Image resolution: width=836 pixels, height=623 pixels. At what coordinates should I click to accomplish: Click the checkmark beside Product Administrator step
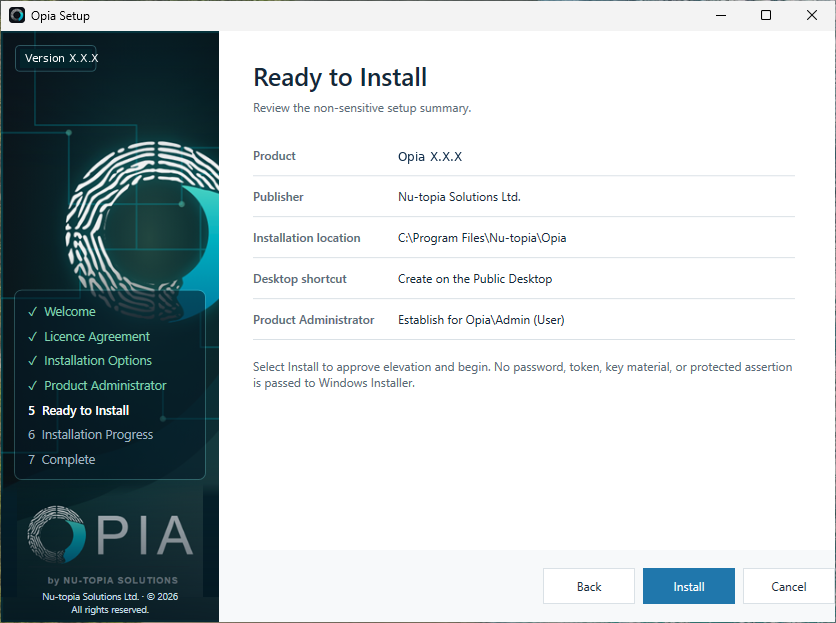coord(33,385)
